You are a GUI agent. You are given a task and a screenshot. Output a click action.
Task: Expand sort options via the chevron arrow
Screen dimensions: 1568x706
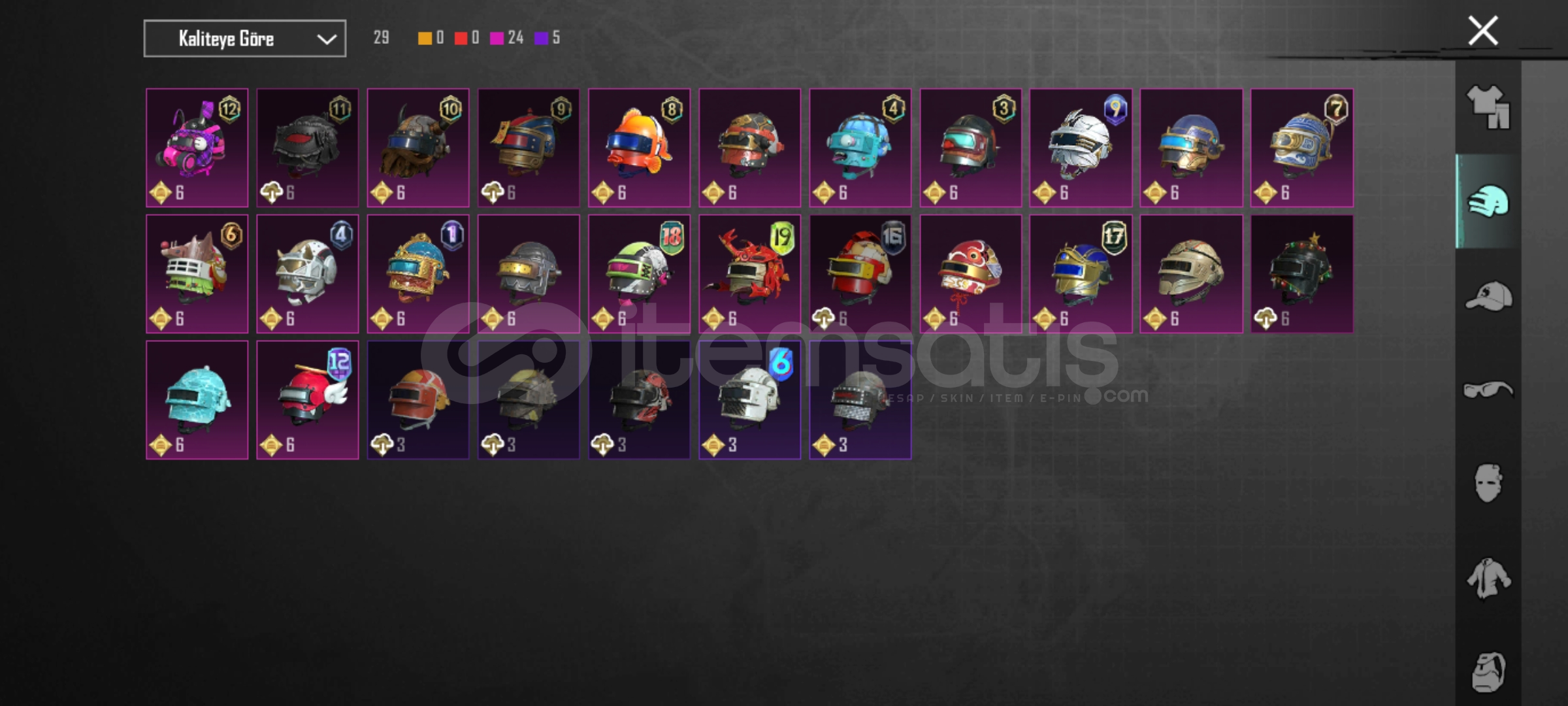point(327,39)
